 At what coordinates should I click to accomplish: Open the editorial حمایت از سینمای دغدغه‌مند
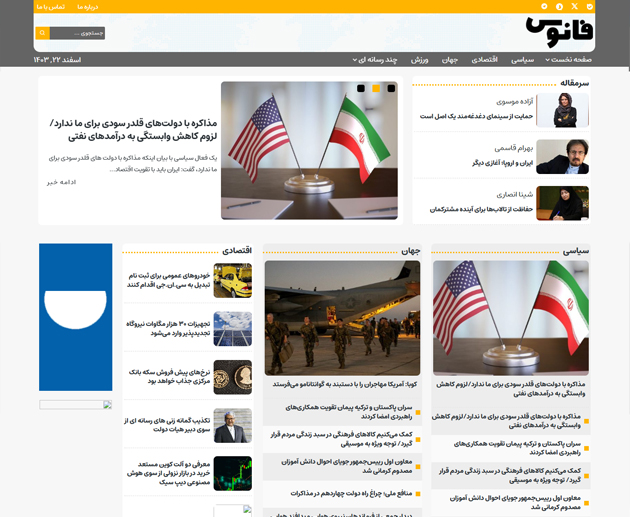pos(477,116)
